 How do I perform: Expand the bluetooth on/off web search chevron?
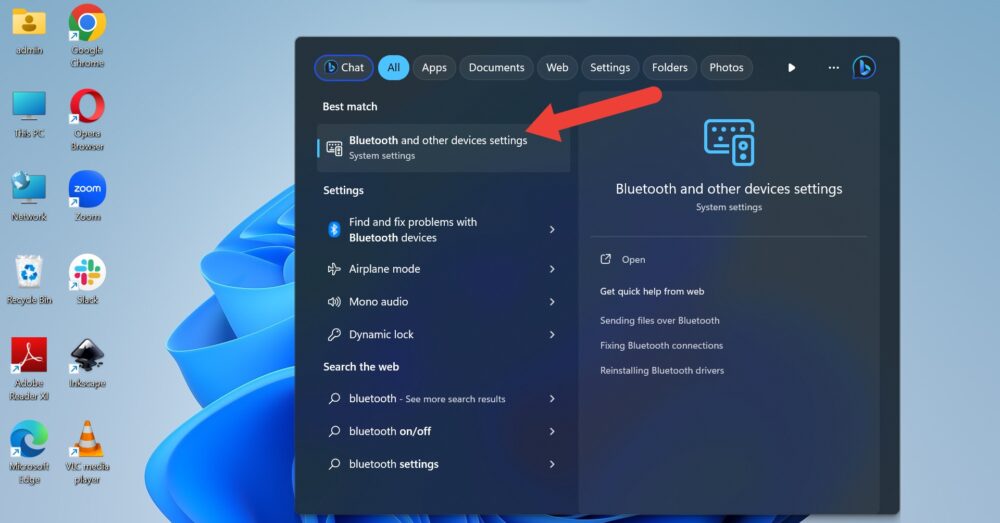pos(552,432)
